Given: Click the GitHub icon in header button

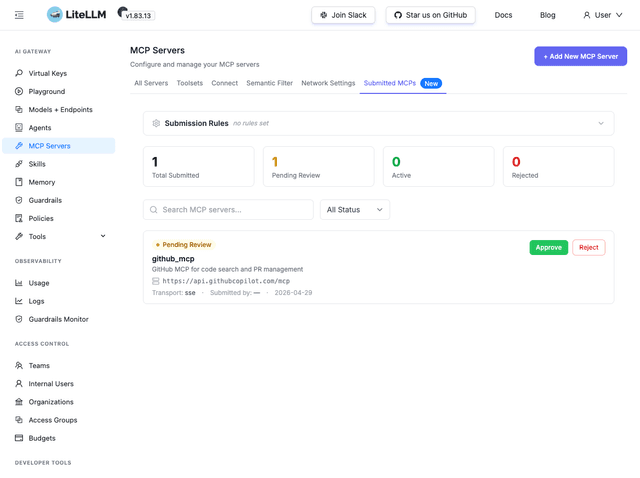Looking at the screenshot, I should click(x=398, y=15).
